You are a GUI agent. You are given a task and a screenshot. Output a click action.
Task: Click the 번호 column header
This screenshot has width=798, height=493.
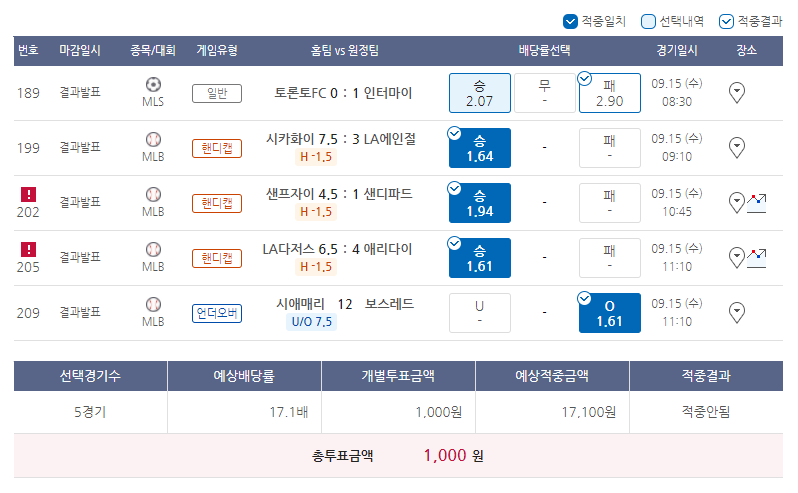[x=28, y=50]
